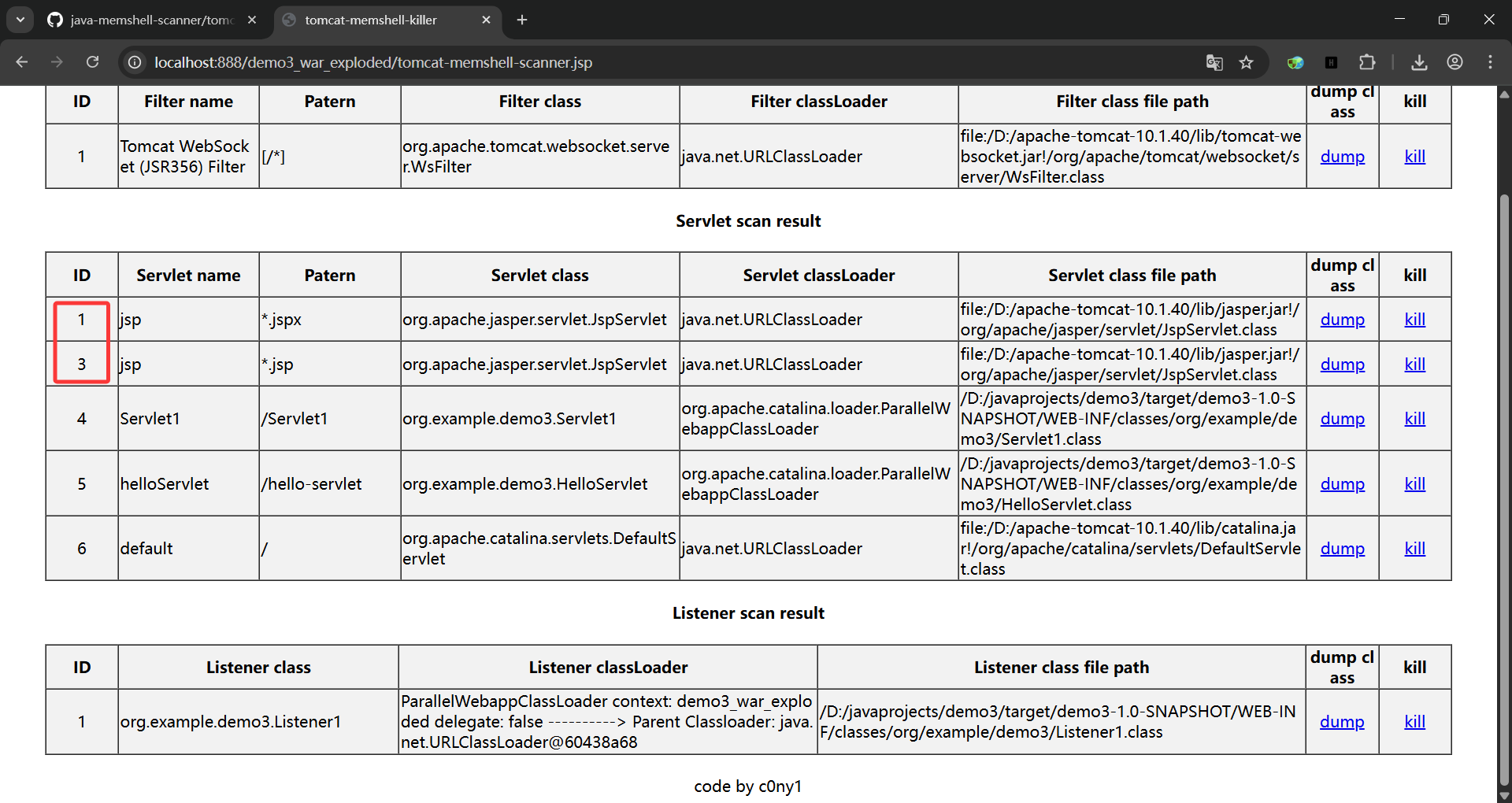The width and height of the screenshot is (1512, 803).
Task: Click the browser back arrow
Action: 22,62
